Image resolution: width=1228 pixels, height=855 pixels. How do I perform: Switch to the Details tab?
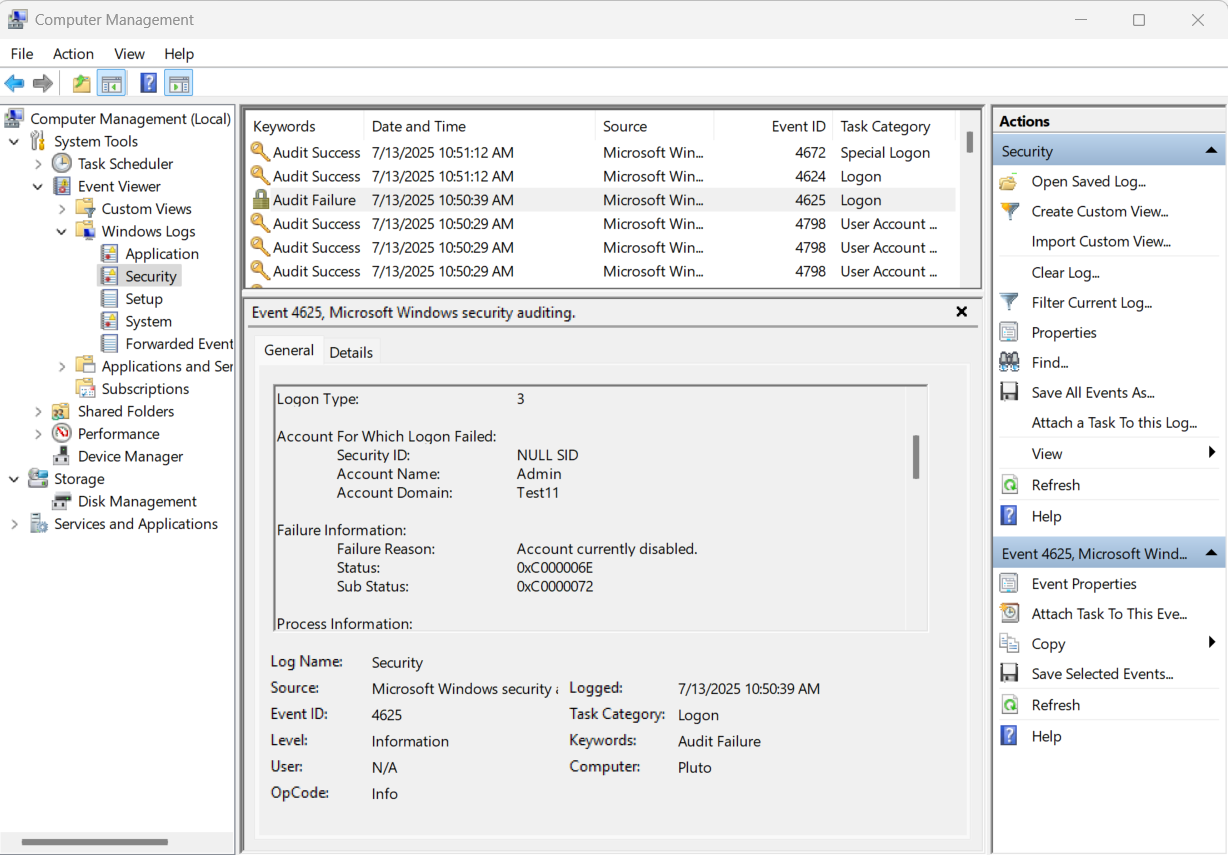point(351,352)
